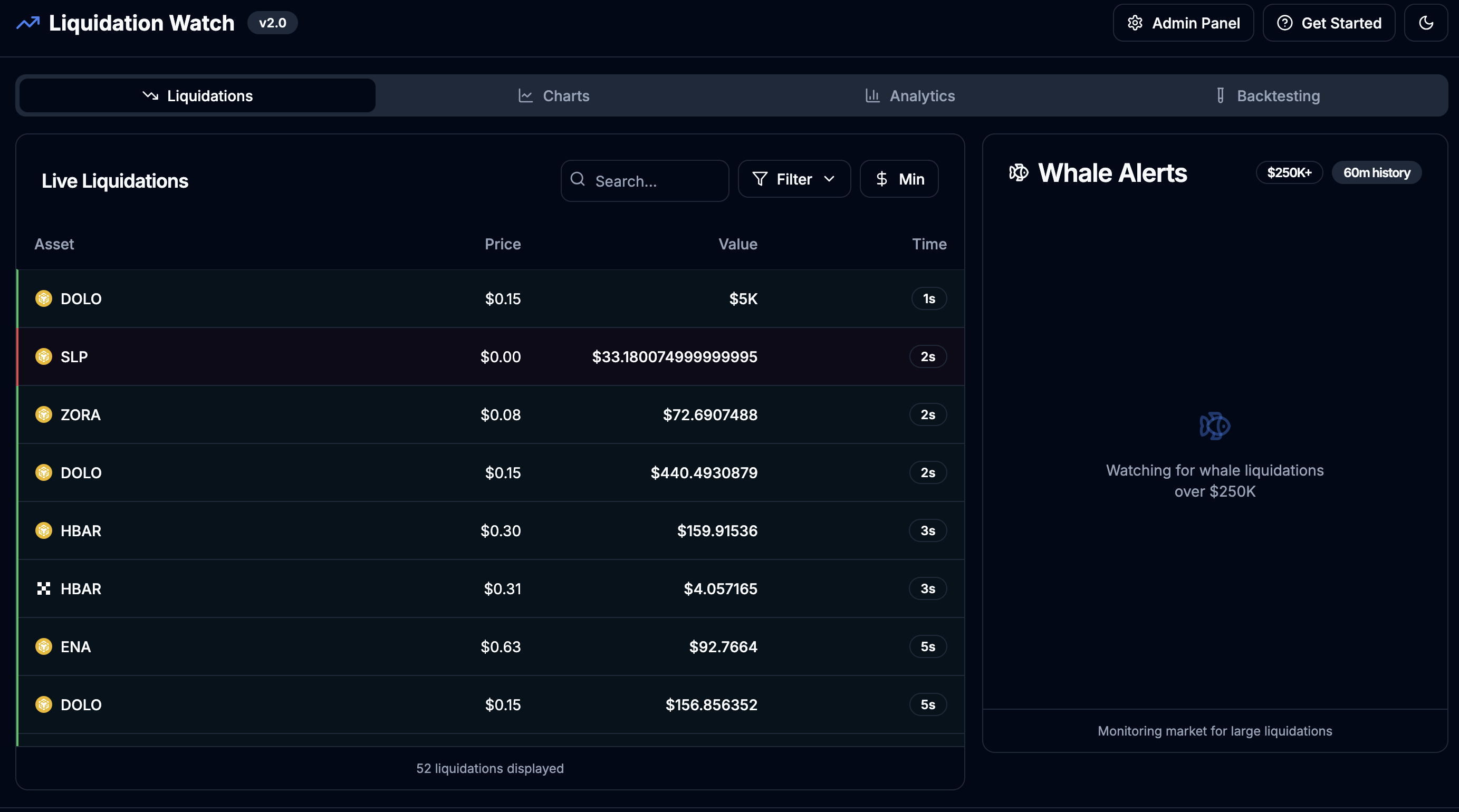This screenshot has height=812, width=1459.
Task: Open the Admin Panel
Action: pyautogui.click(x=1183, y=23)
